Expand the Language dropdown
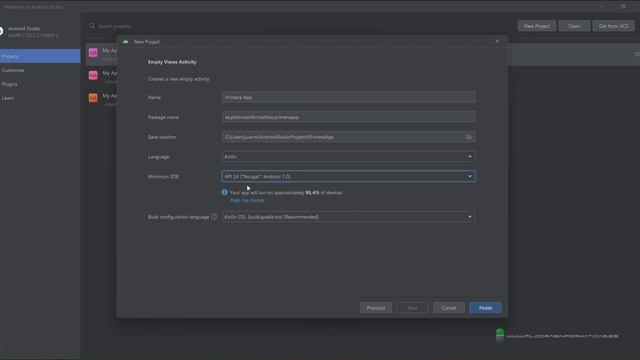 (x=348, y=157)
